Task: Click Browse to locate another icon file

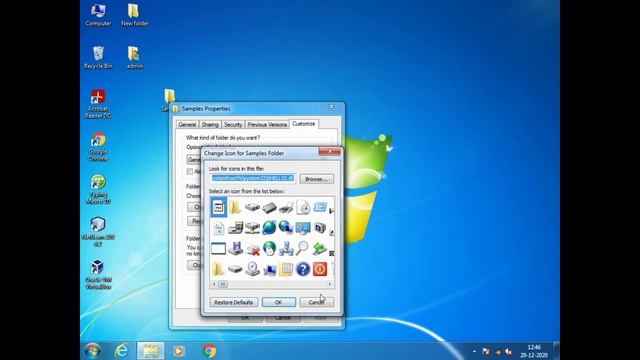Action: tap(316, 179)
